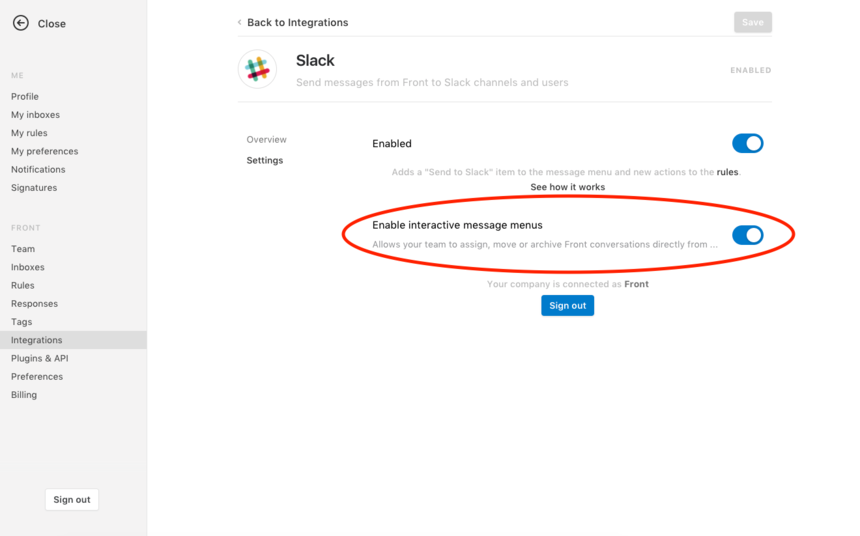The height and width of the screenshot is (536, 860).
Task: Click the Enable interactive message menus label
Action: point(457,225)
